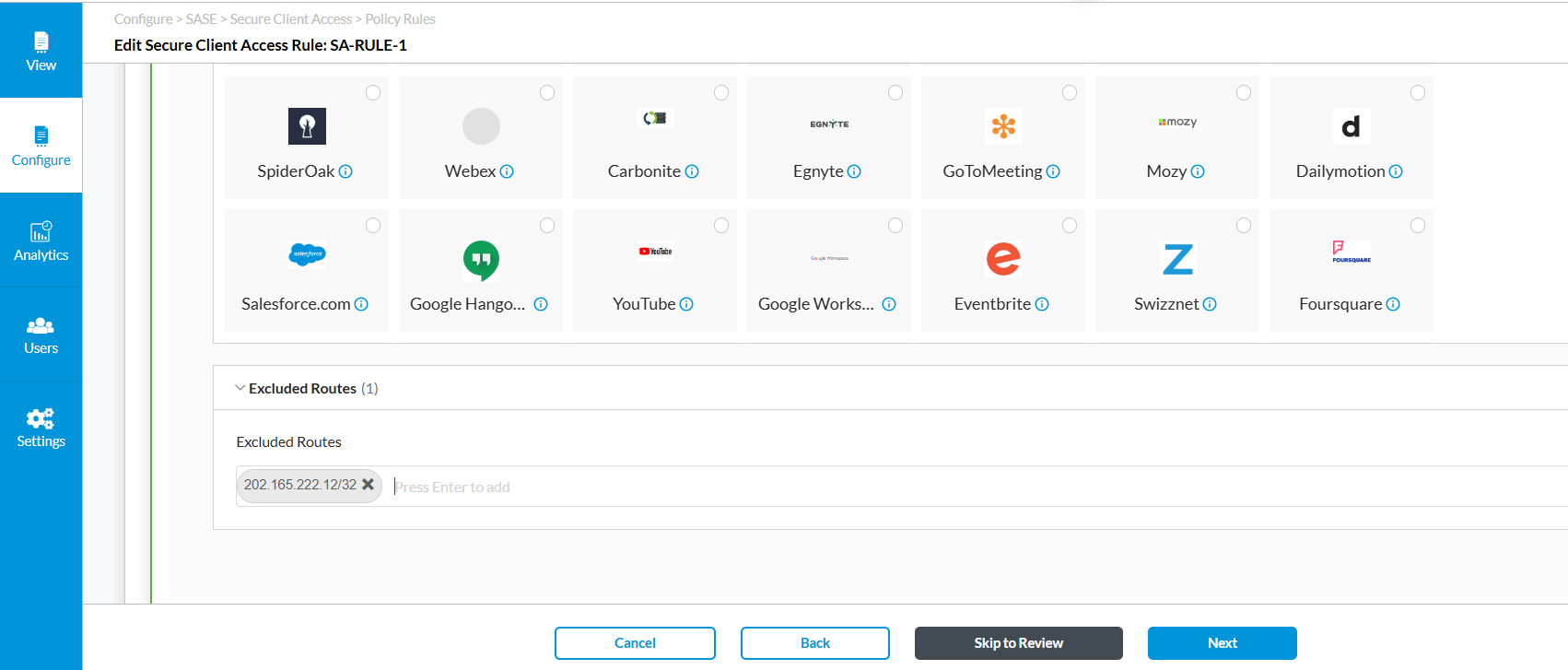The height and width of the screenshot is (670, 1568).
Task: Click the Google Hangouts logo
Action: coord(481,261)
